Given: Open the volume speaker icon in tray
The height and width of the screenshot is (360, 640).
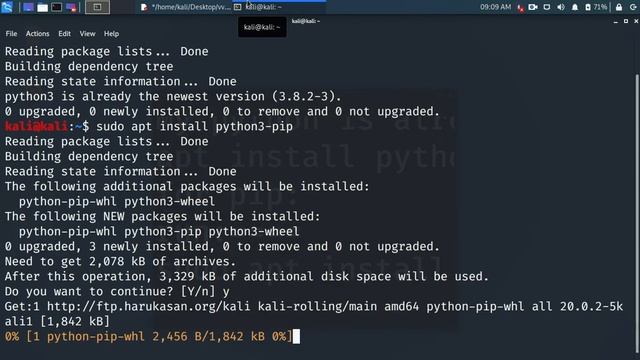Looking at the screenshot, I should [561, 7].
